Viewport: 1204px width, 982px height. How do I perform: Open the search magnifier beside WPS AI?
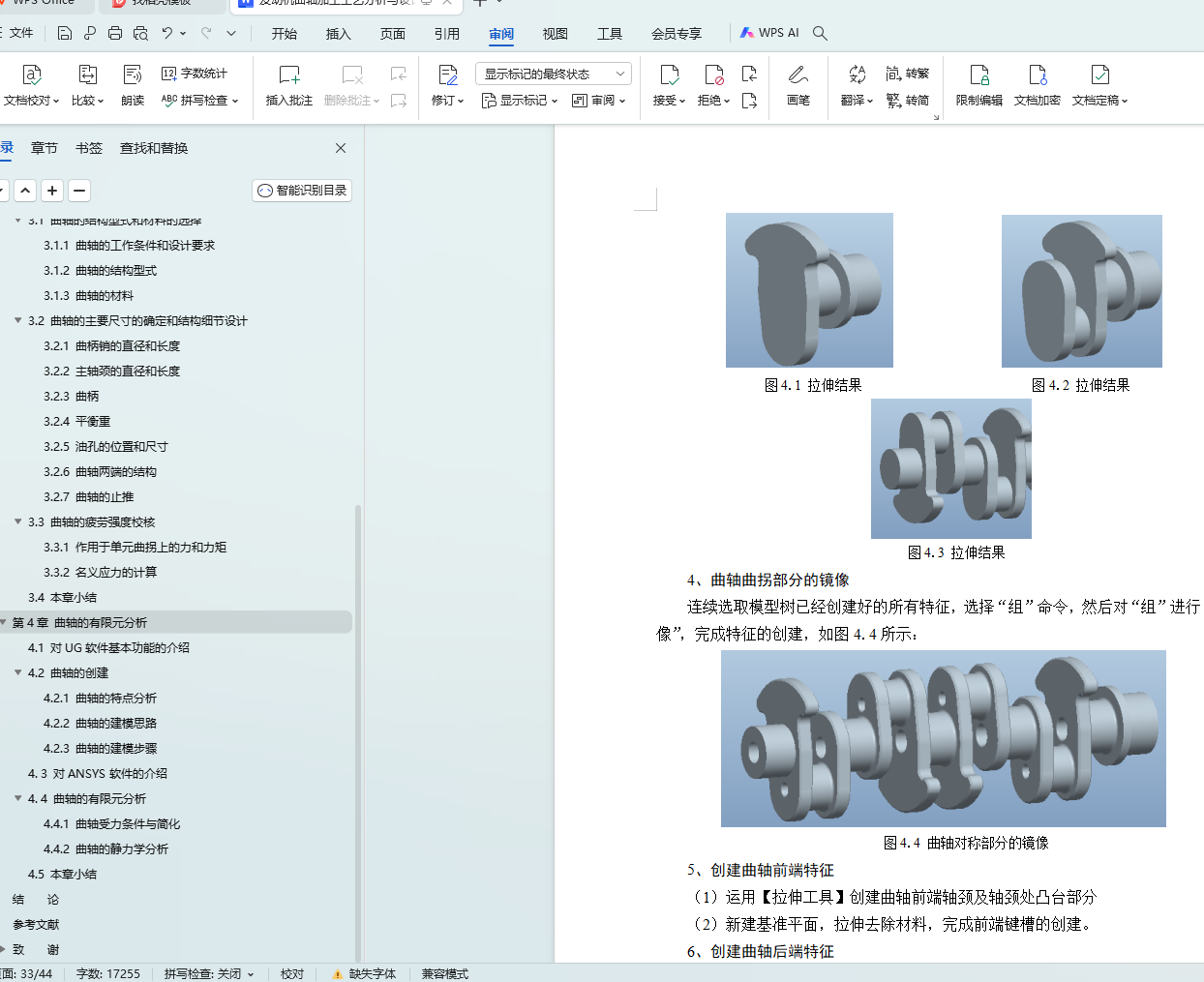[x=820, y=33]
